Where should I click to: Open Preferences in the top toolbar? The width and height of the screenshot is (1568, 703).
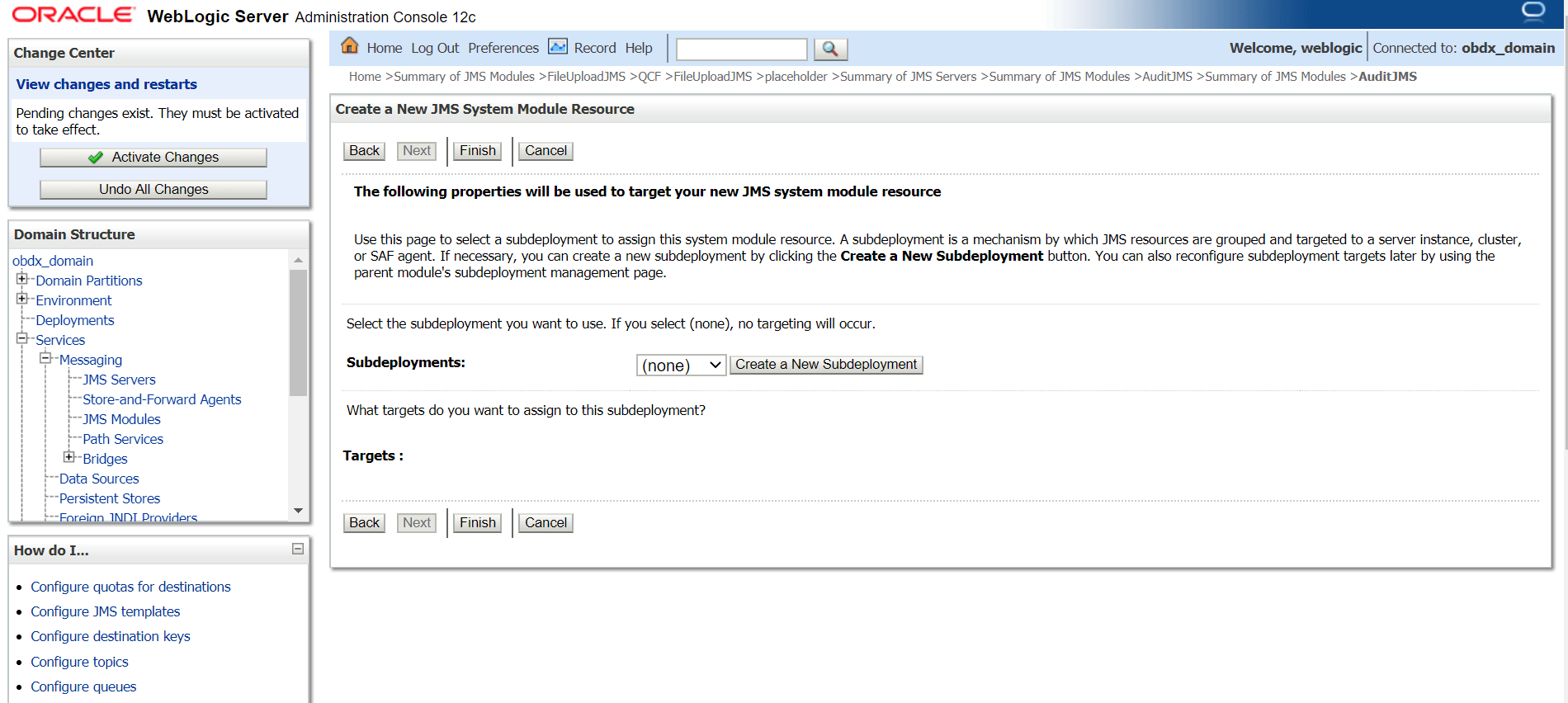(503, 48)
